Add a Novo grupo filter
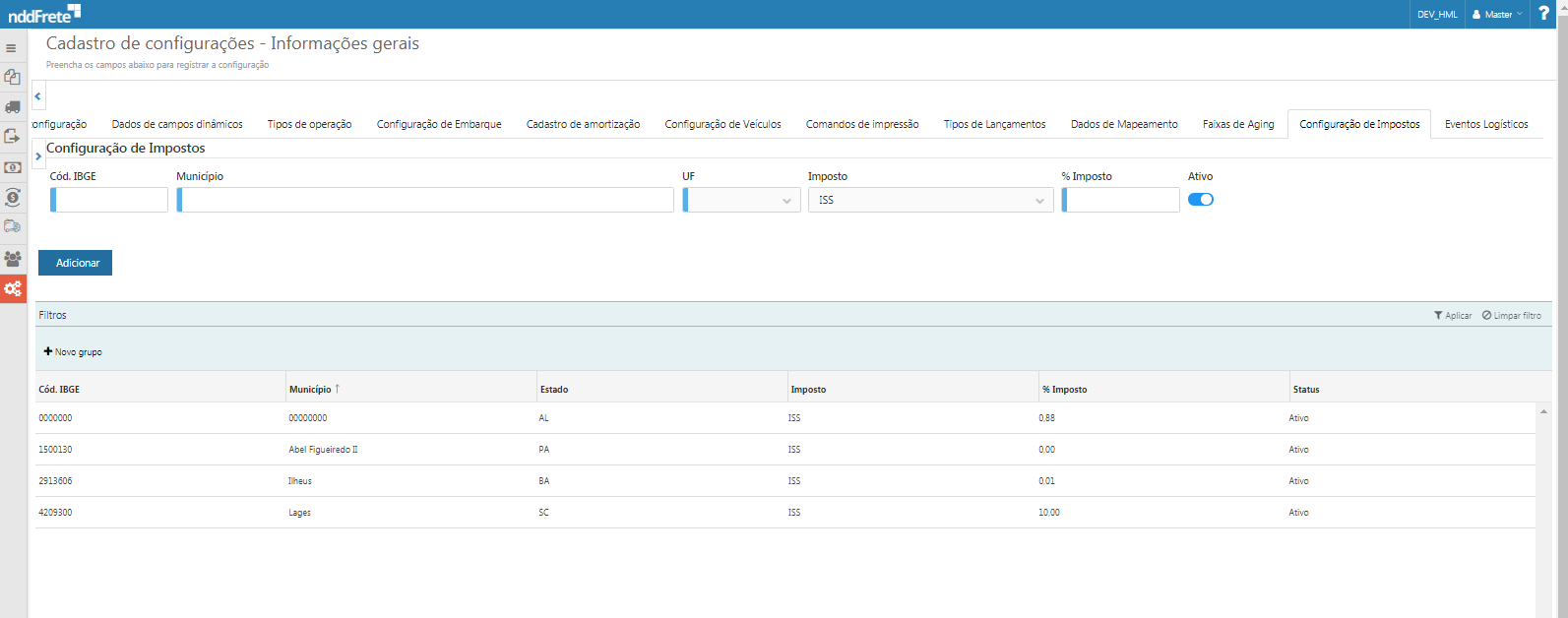Viewport: 1568px width, 618px height. coord(73,352)
